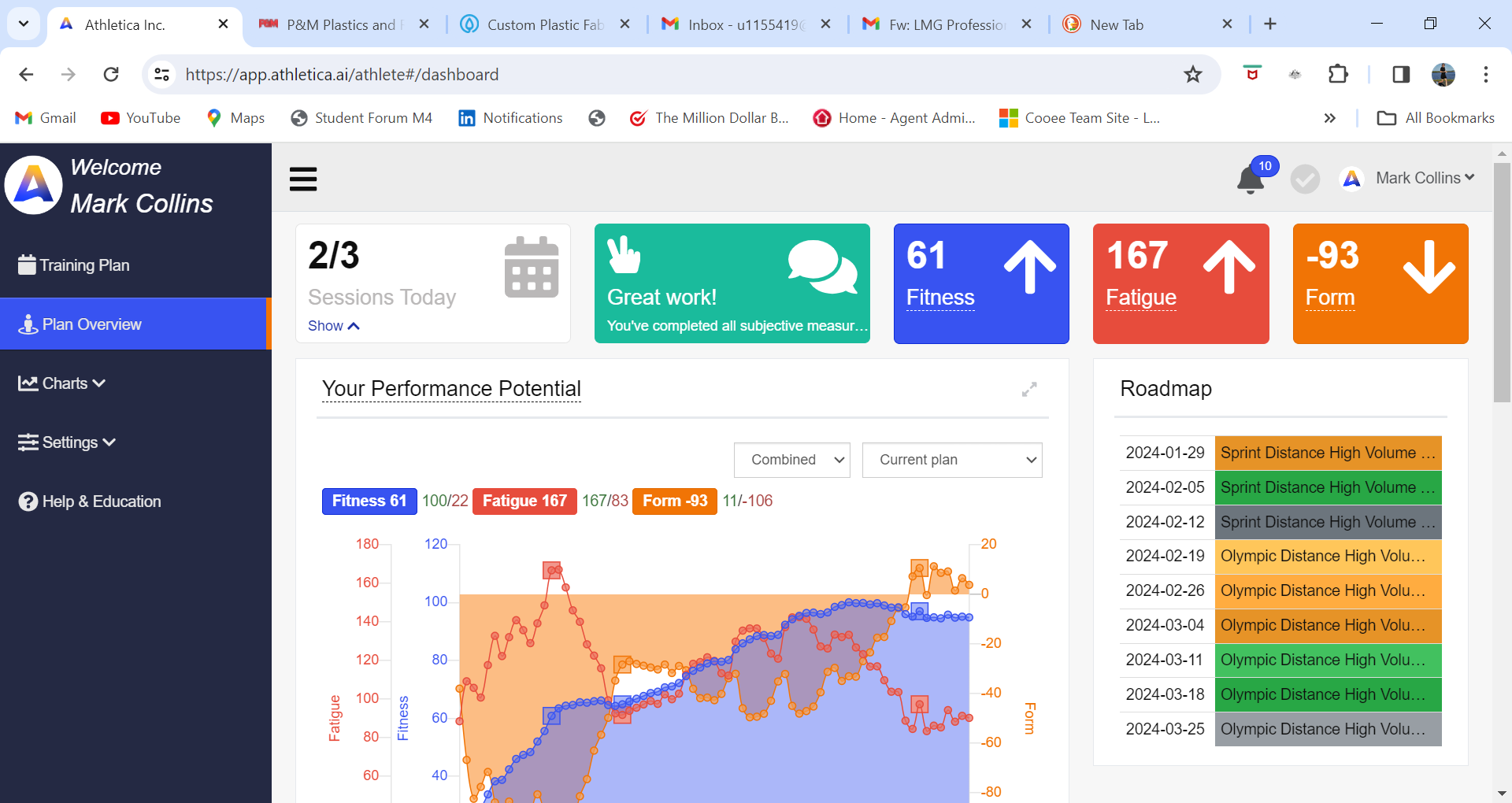Open the Gmail bookmark
The image size is (1512, 803).
[x=46, y=118]
